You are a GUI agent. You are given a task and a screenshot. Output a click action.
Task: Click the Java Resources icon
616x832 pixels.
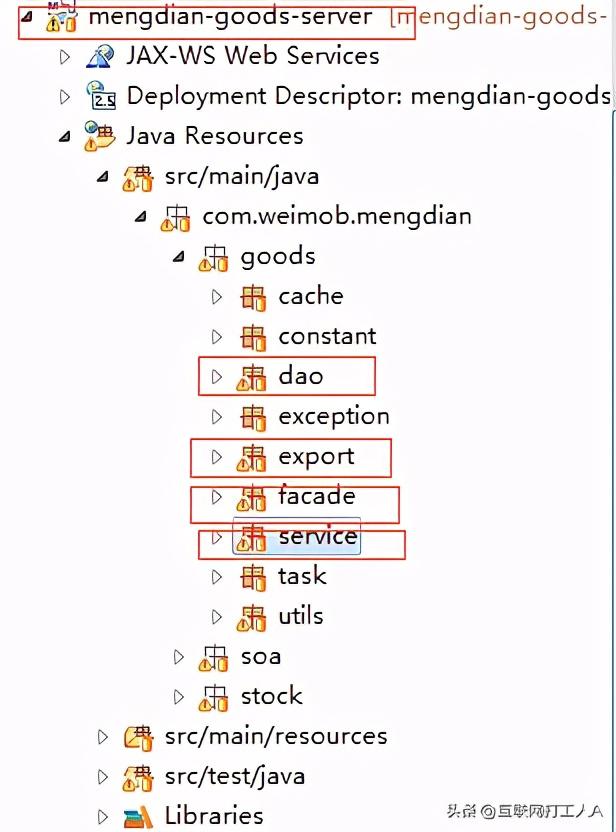99,136
